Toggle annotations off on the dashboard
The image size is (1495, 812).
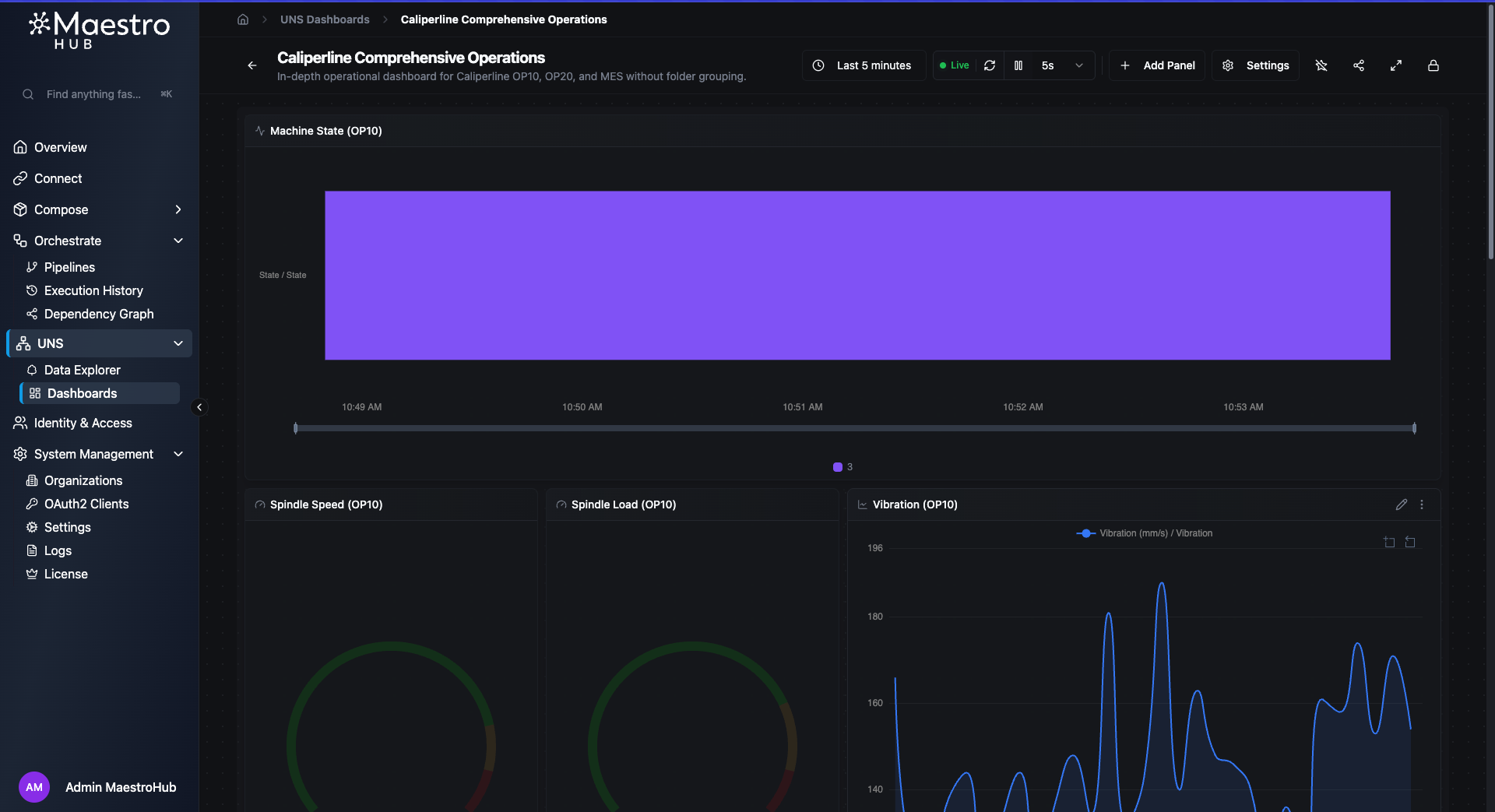[1321, 65]
